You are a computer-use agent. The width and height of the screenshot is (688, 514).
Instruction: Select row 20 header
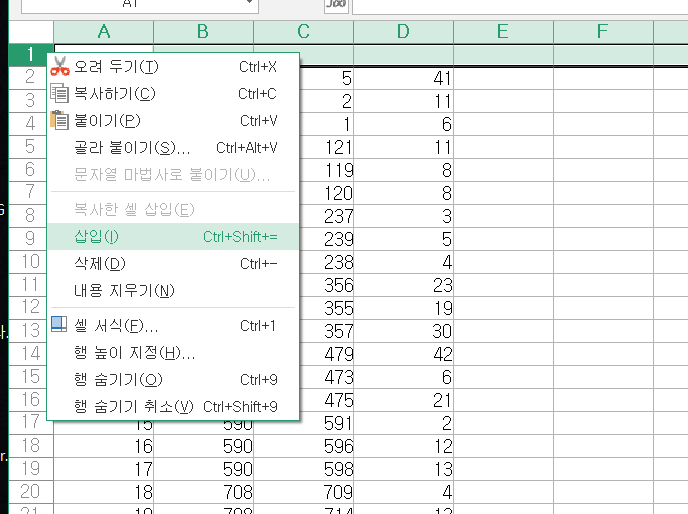[x=31, y=492]
